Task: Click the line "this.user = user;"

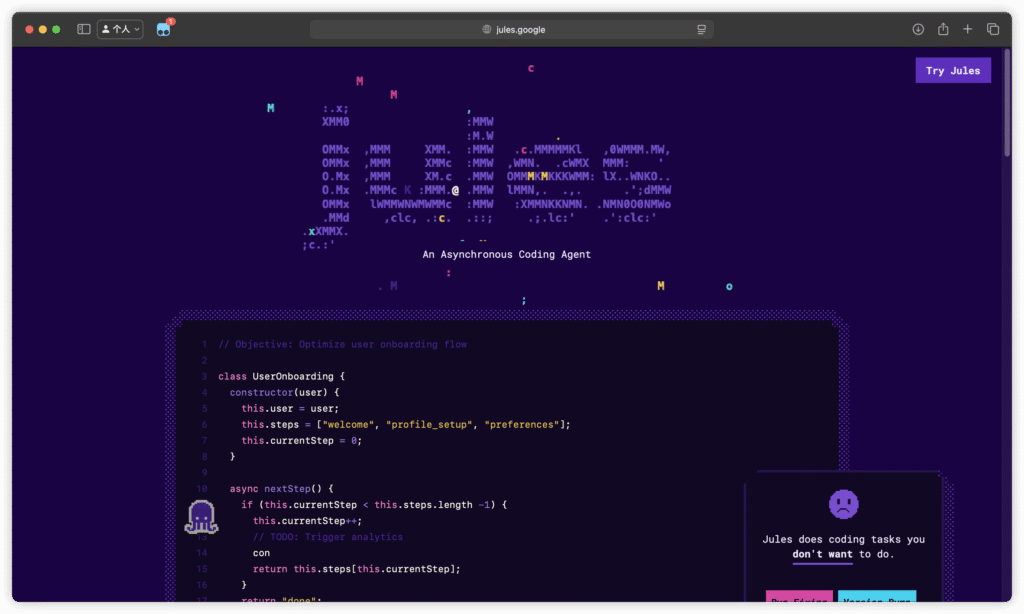Action: coord(290,408)
